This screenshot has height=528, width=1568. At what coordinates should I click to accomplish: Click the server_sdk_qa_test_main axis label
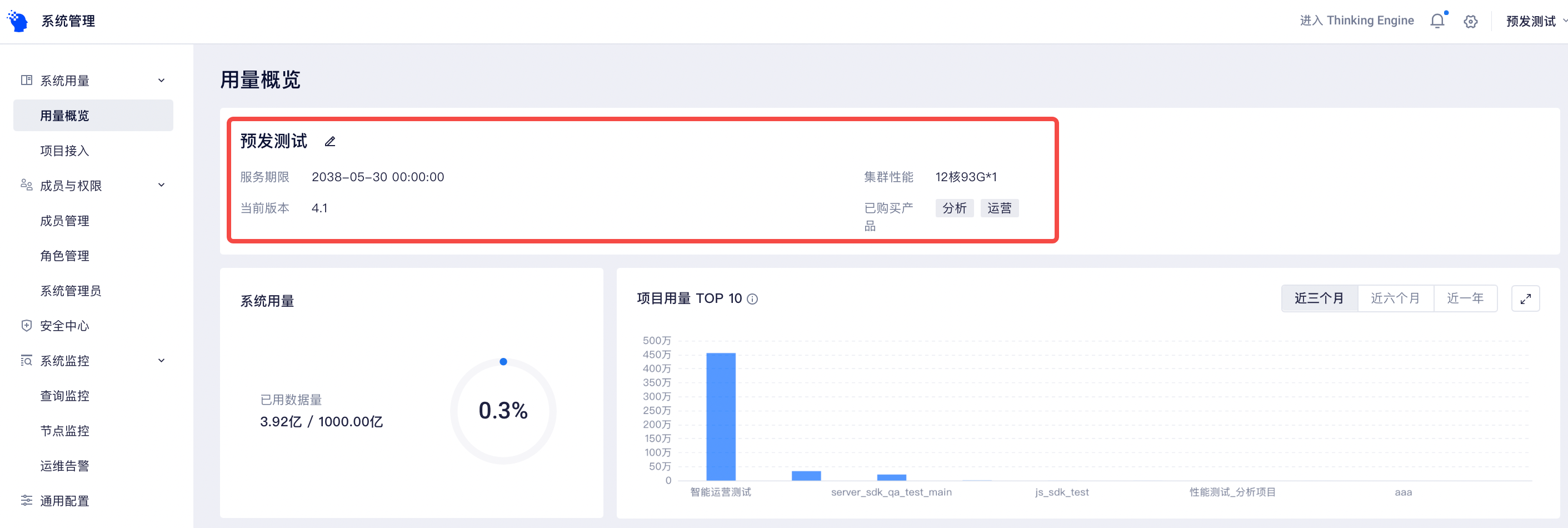coord(891,492)
